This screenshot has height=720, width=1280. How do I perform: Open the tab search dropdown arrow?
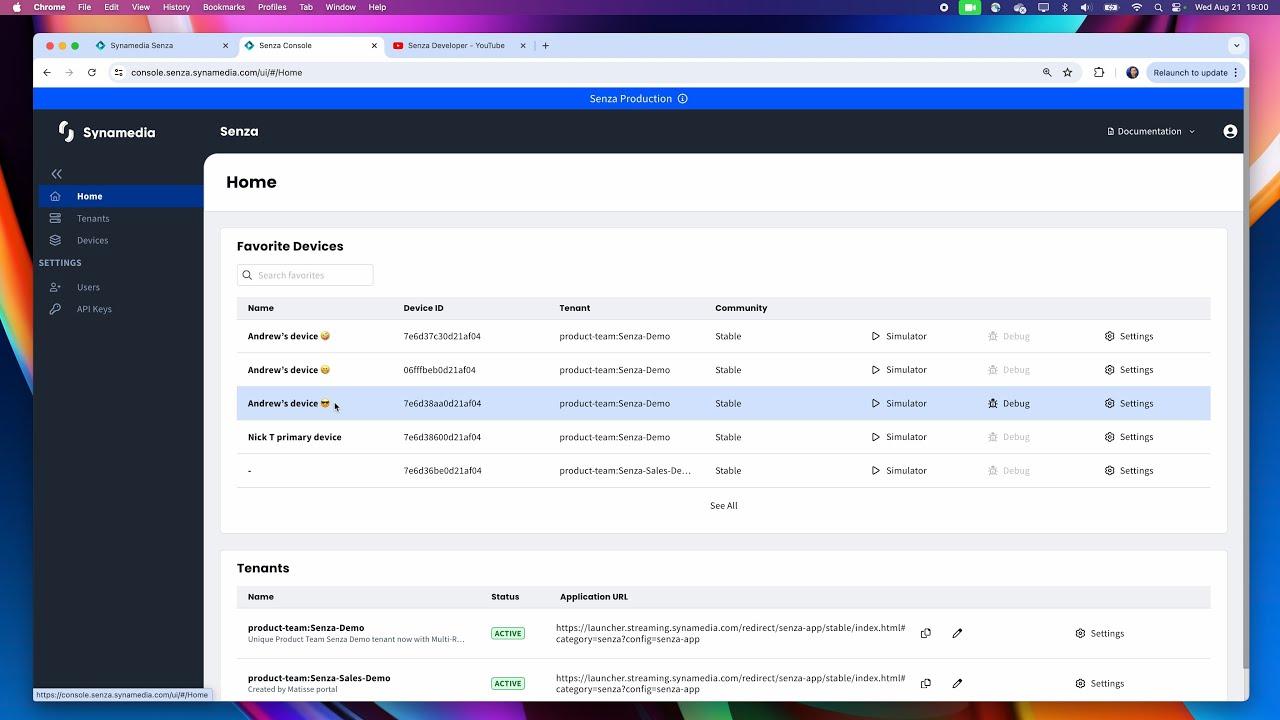(1237, 45)
